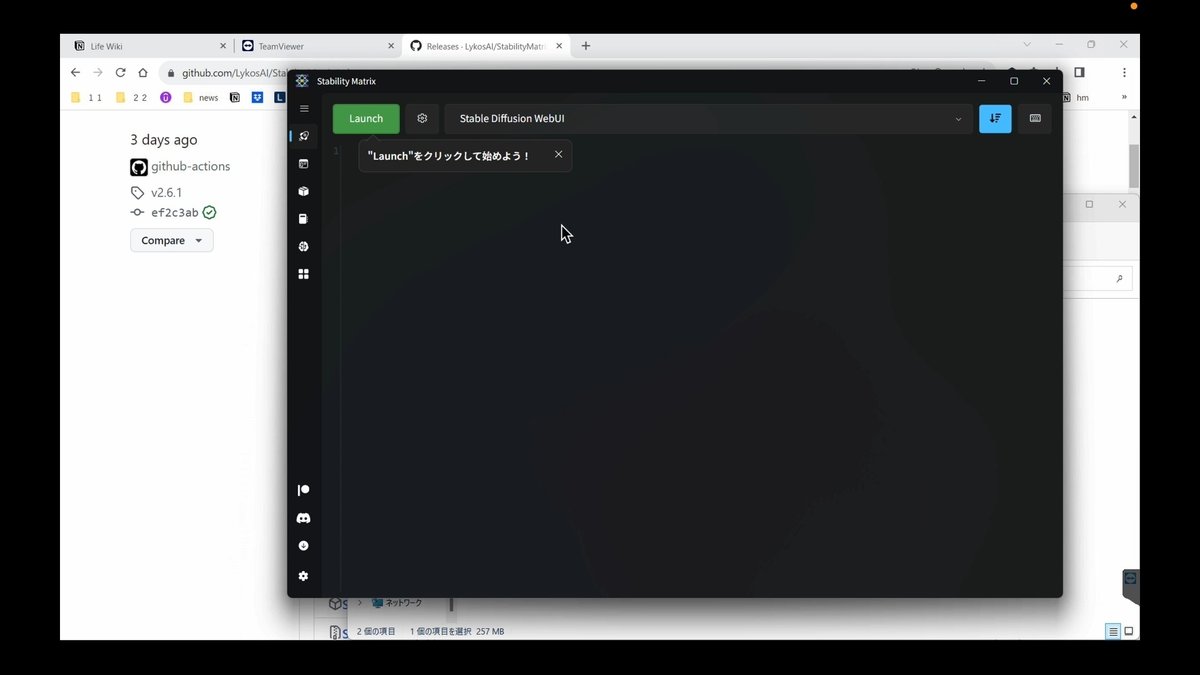This screenshot has height=675, width=1200.
Task: Open the v2.6.1 tag link
Action: pos(166,192)
